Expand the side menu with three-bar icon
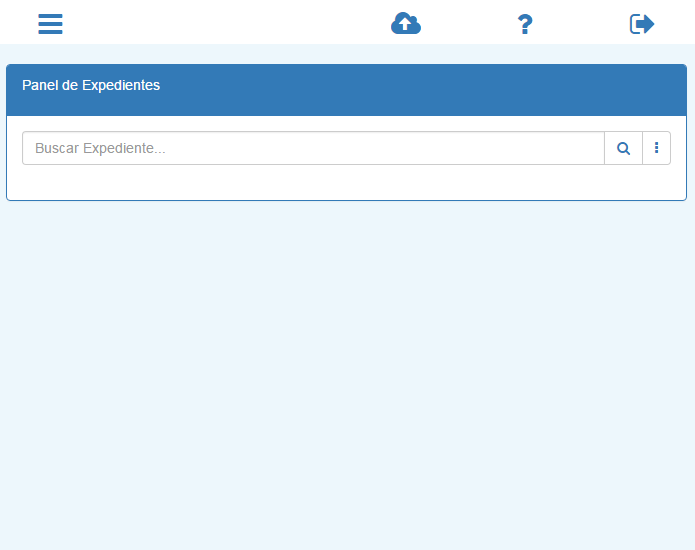 pos(50,24)
